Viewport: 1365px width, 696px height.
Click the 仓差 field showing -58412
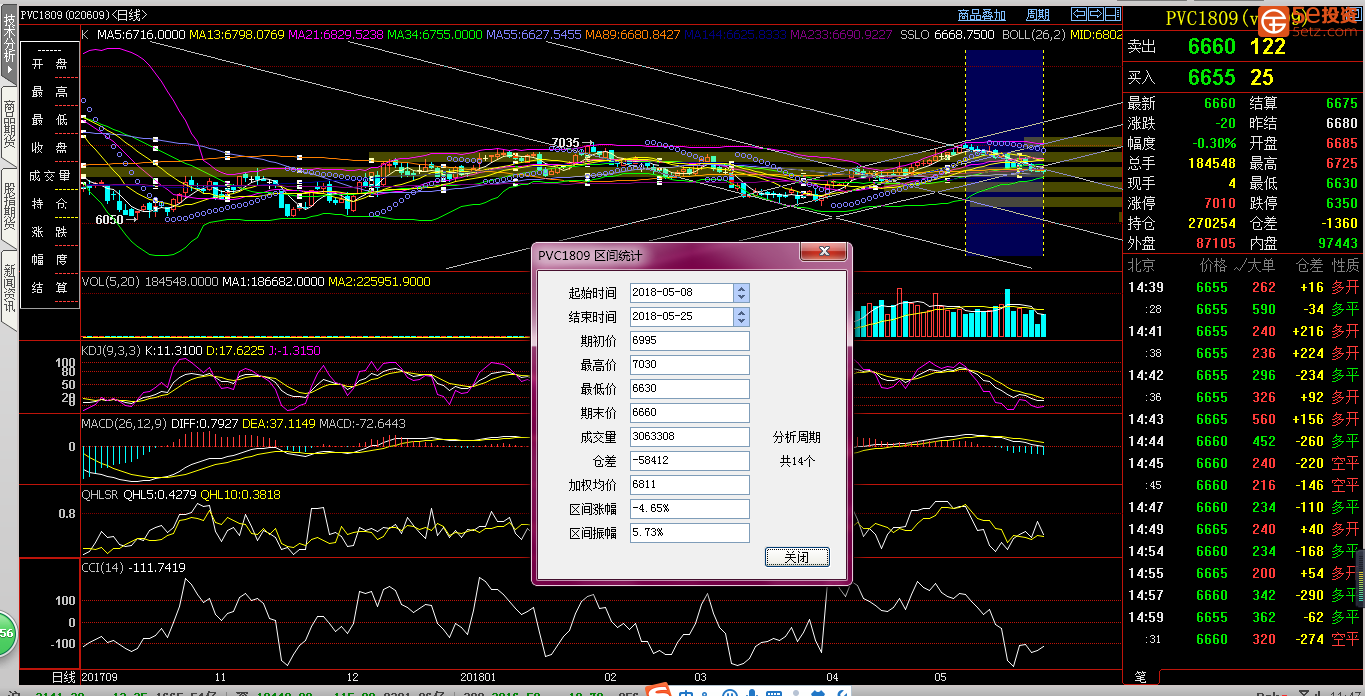[690, 461]
